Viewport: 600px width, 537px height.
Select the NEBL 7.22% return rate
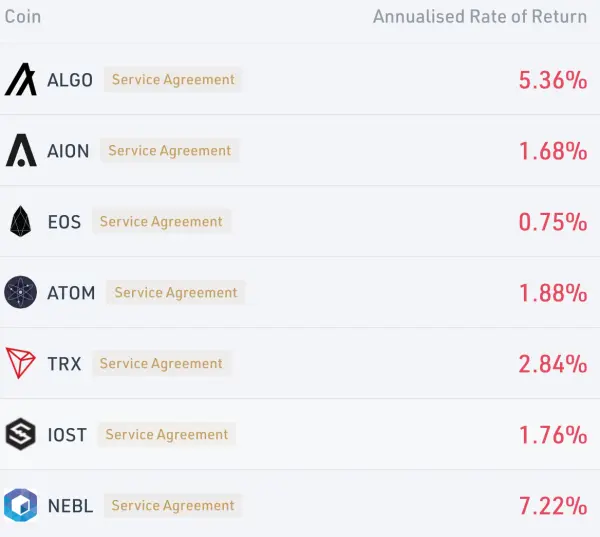coord(553,506)
